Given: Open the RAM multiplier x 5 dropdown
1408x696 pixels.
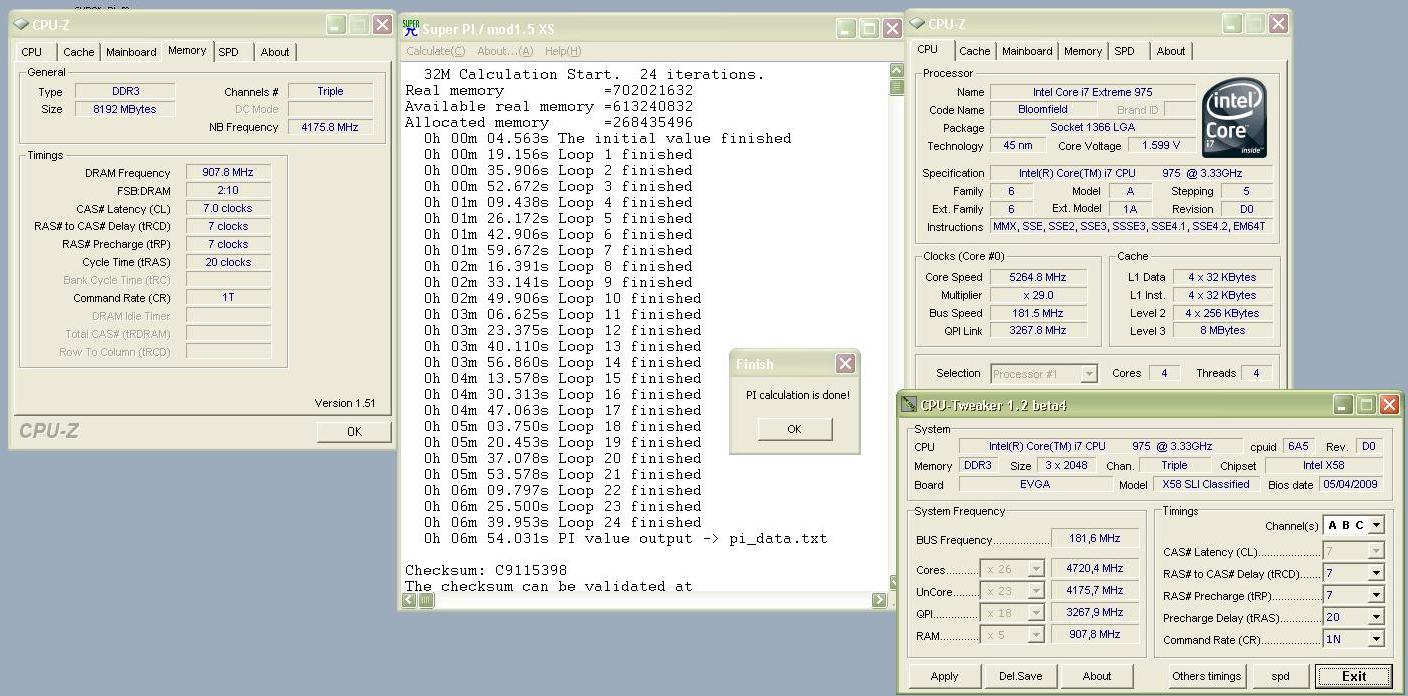Looking at the screenshot, I should (x=1036, y=634).
